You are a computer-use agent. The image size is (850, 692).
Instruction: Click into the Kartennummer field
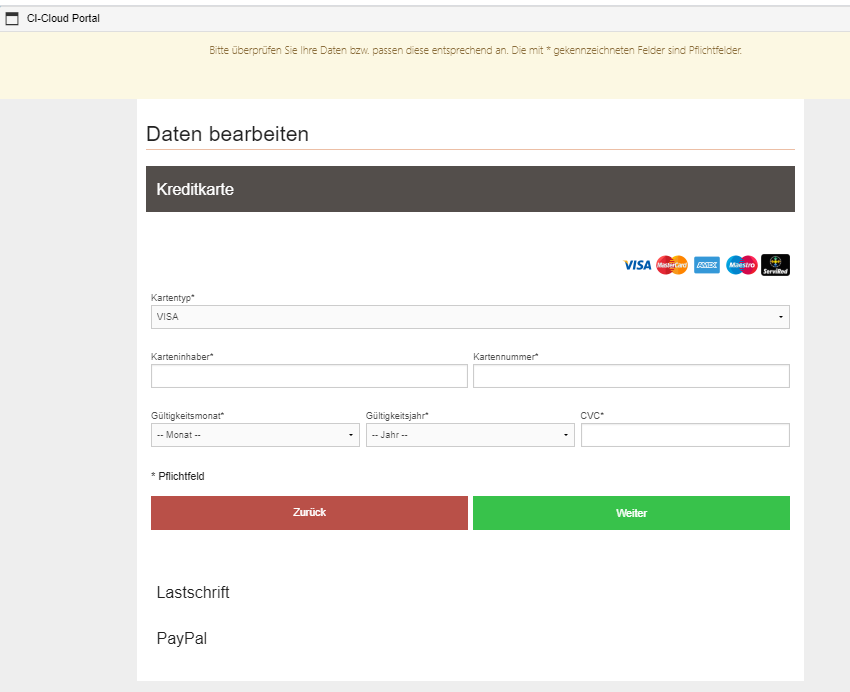click(631, 376)
